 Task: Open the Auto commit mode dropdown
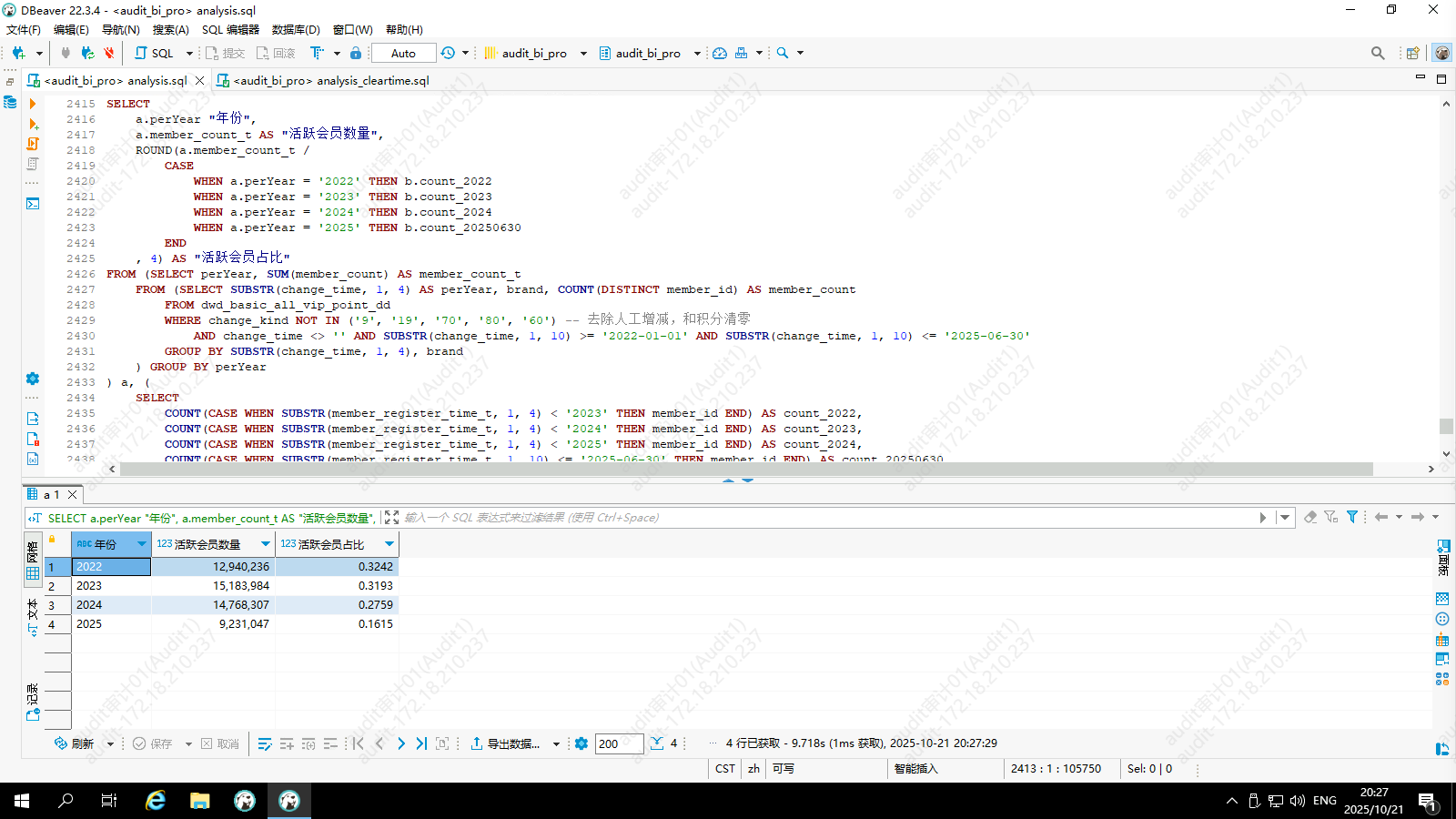[403, 53]
